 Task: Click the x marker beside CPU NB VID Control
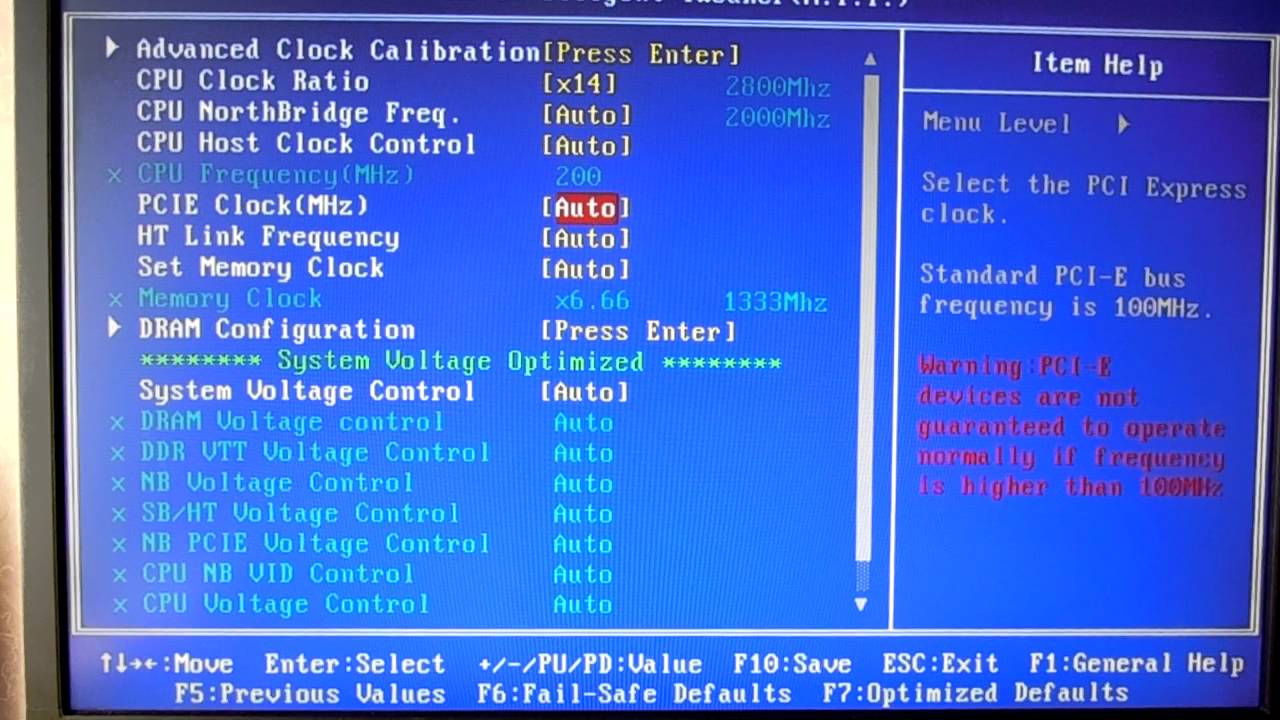pos(120,575)
